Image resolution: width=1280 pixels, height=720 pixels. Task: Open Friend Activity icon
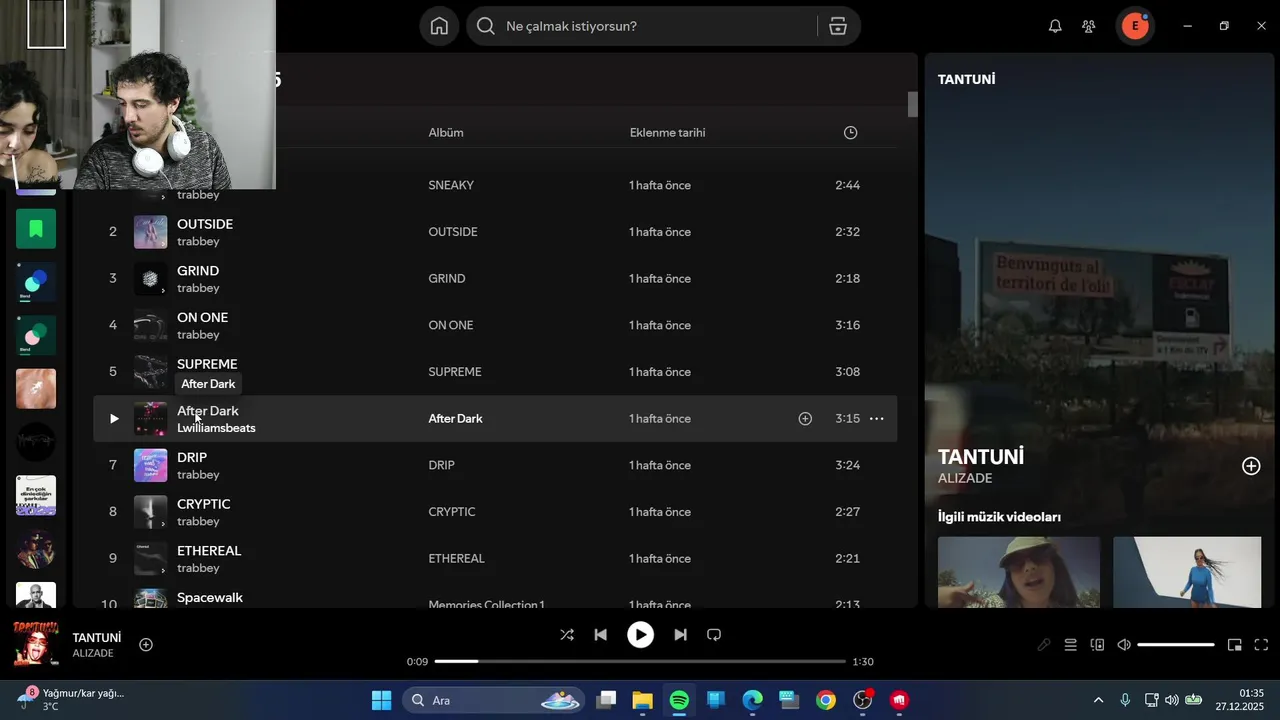(1089, 26)
